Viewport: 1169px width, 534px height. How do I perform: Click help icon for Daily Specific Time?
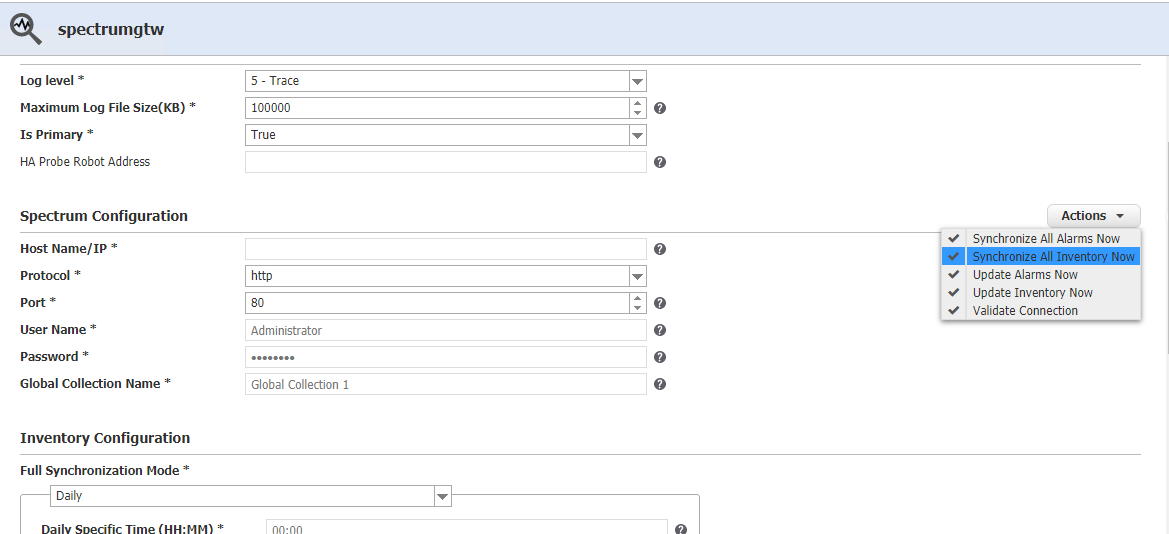[681, 530]
